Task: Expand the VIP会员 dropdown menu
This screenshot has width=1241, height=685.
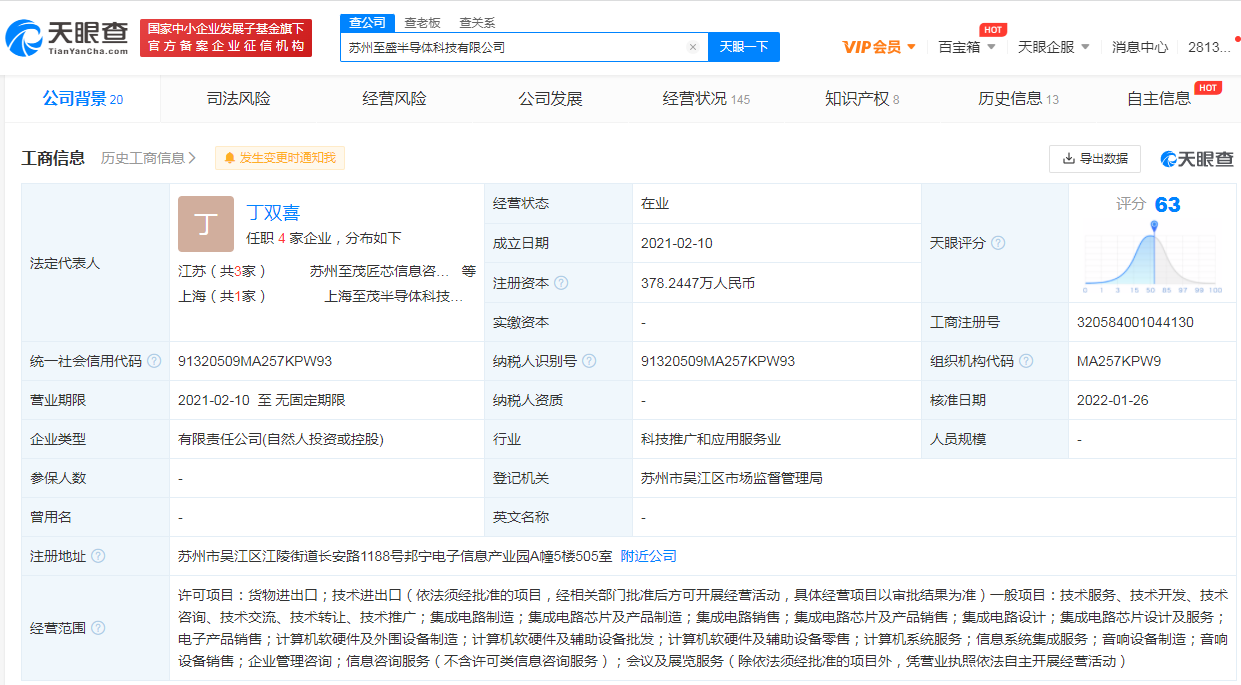Action: (x=879, y=47)
